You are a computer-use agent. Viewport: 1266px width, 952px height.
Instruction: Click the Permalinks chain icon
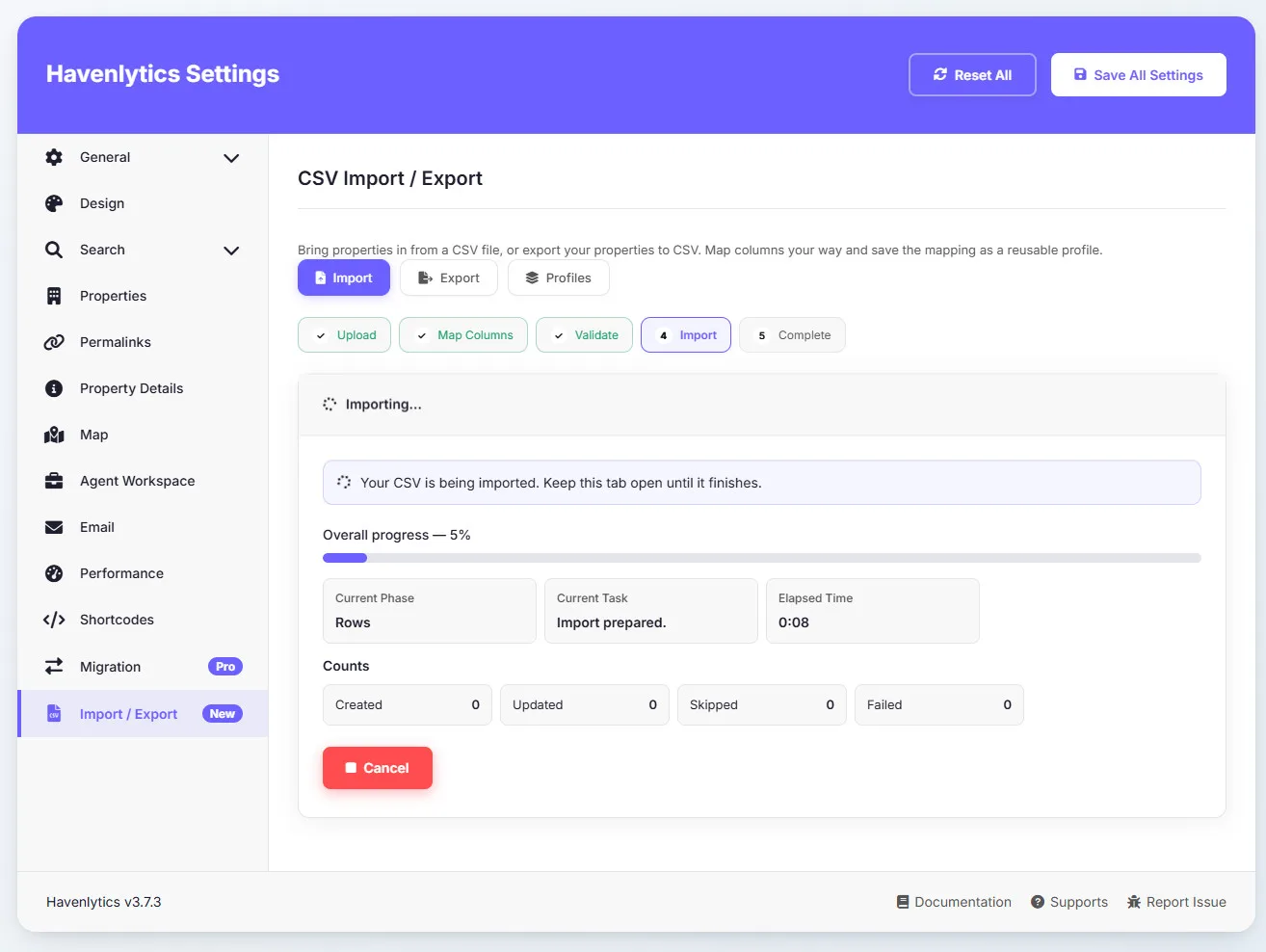tap(54, 342)
